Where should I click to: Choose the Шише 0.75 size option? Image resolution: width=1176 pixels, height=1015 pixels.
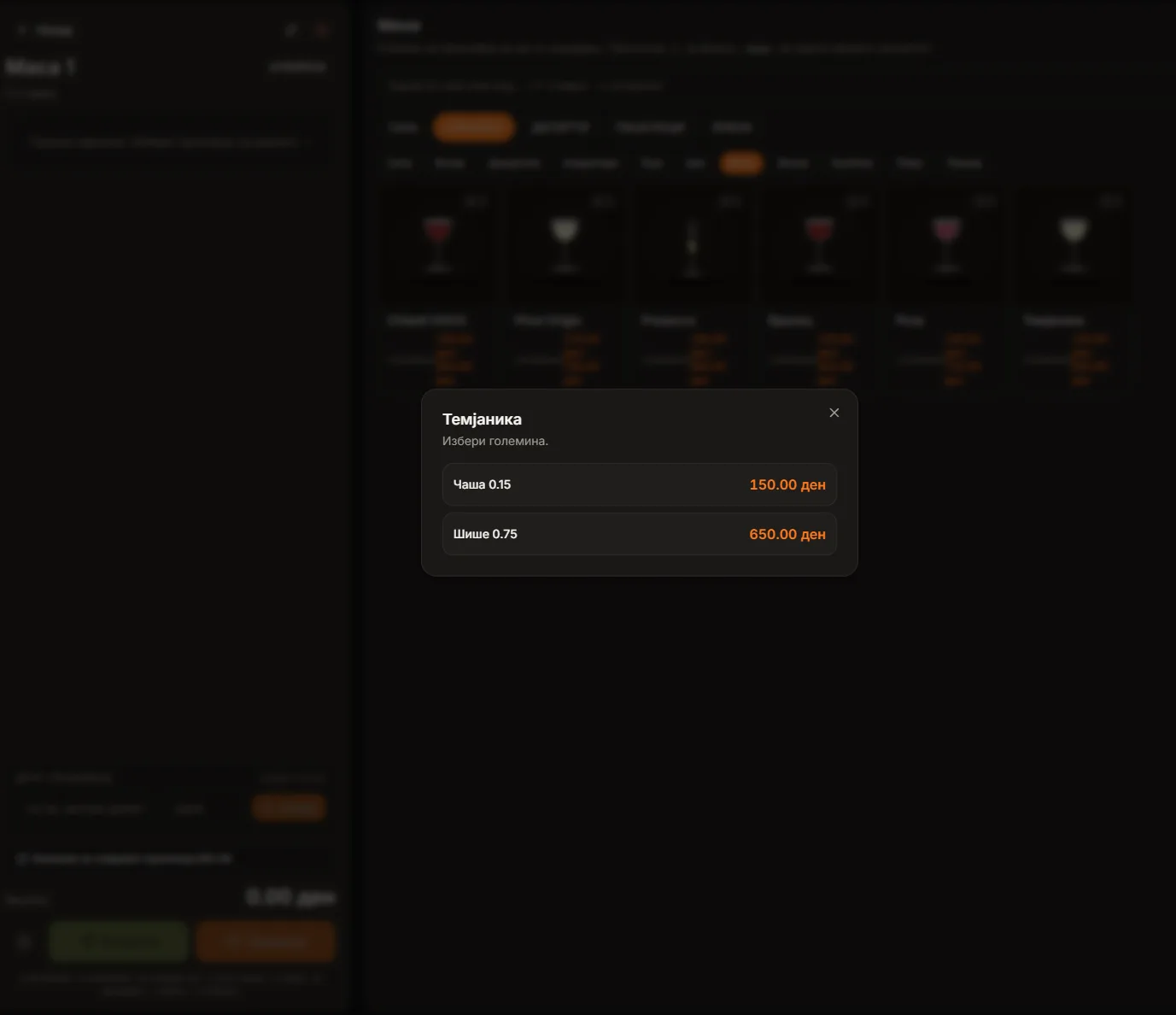coord(640,534)
